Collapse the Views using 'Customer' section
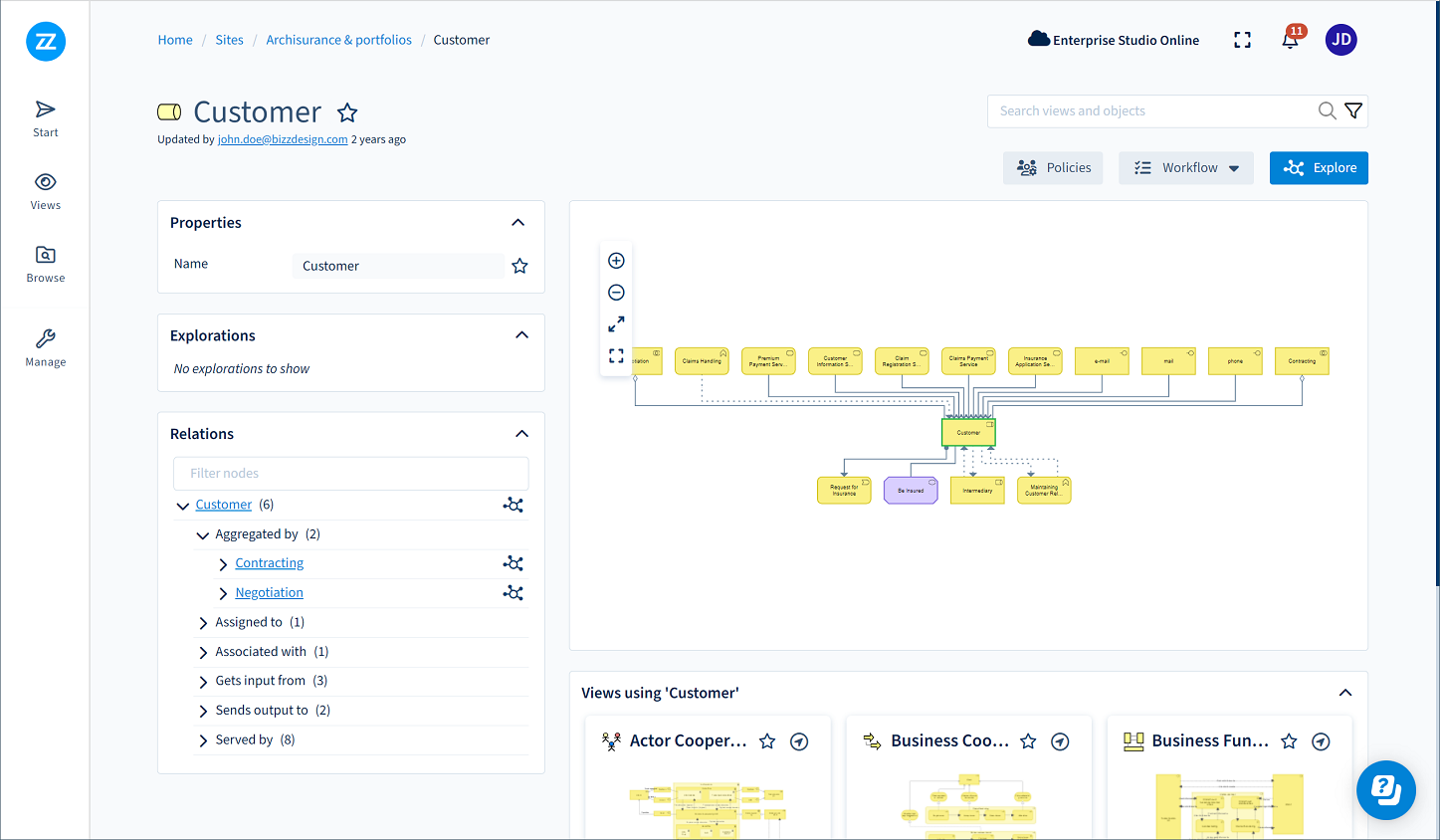1440x840 pixels. click(x=1345, y=693)
